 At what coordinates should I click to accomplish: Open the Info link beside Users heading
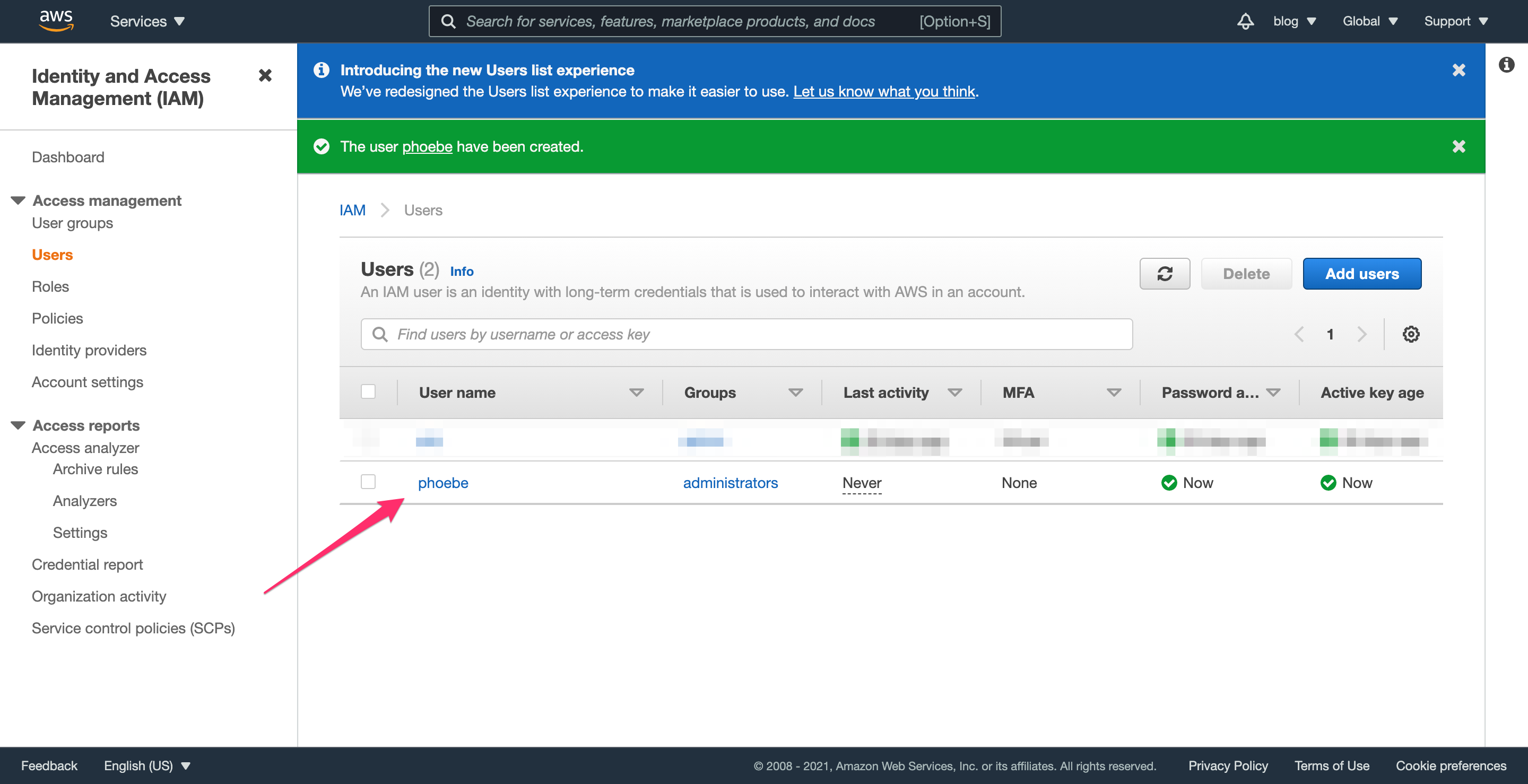(462, 271)
